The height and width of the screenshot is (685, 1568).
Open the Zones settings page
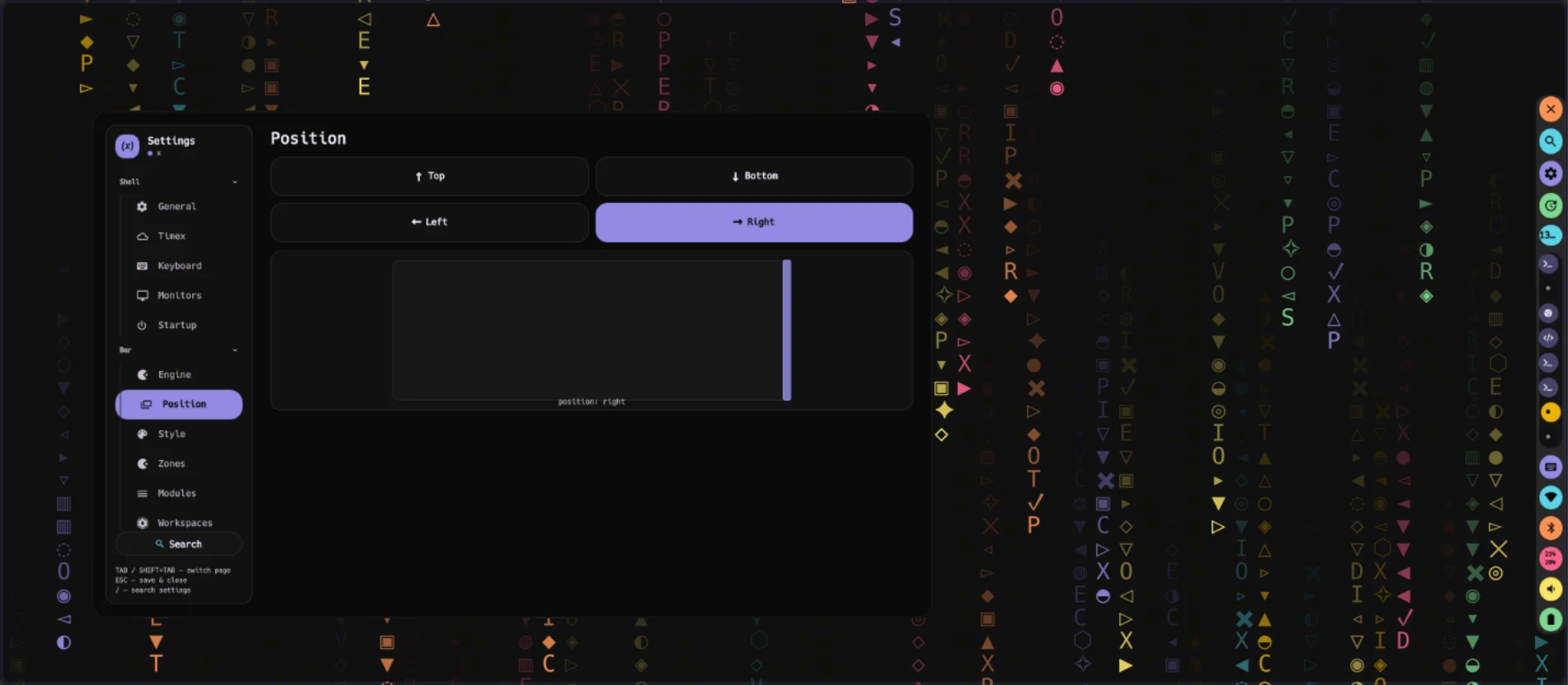click(x=179, y=463)
